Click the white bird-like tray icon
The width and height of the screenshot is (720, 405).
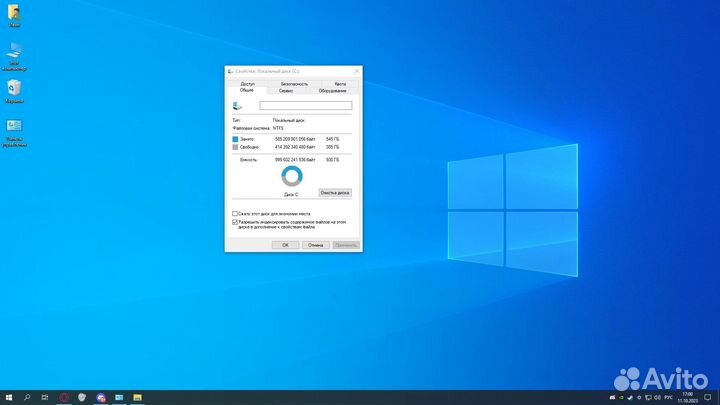tap(630, 398)
